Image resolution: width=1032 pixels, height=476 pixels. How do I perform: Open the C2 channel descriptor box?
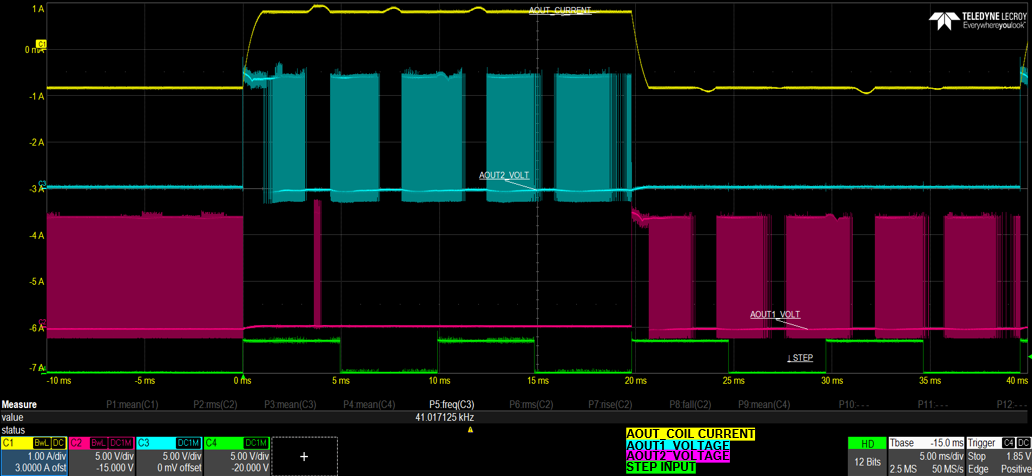101,456
